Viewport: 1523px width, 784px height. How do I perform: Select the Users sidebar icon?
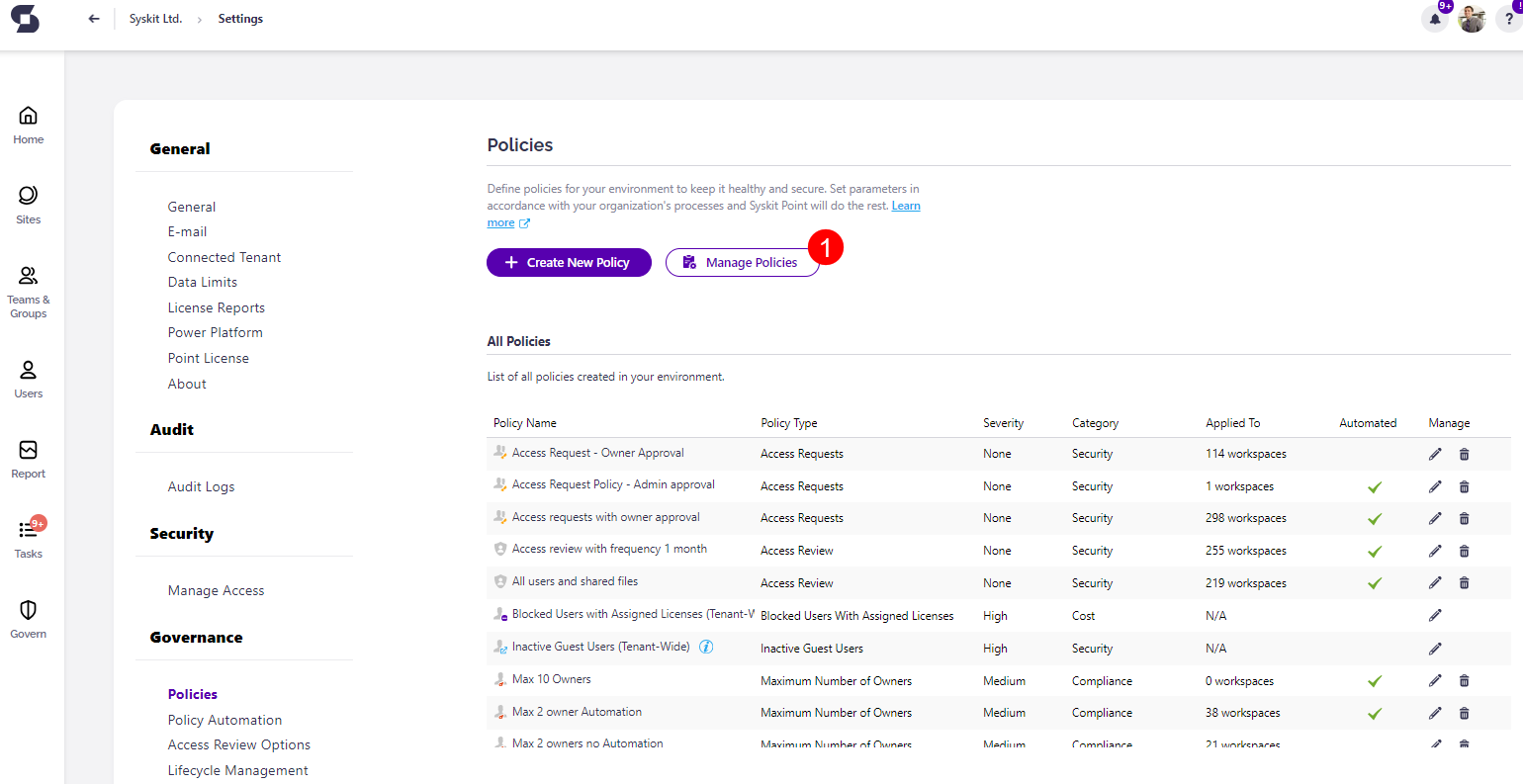pyautogui.click(x=28, y=369)
